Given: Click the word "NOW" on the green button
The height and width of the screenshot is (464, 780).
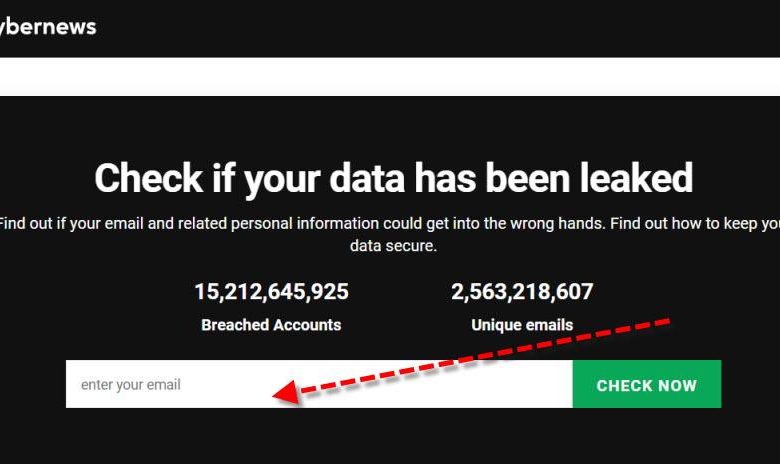Looking at the screenshot, I should point(675,385).
